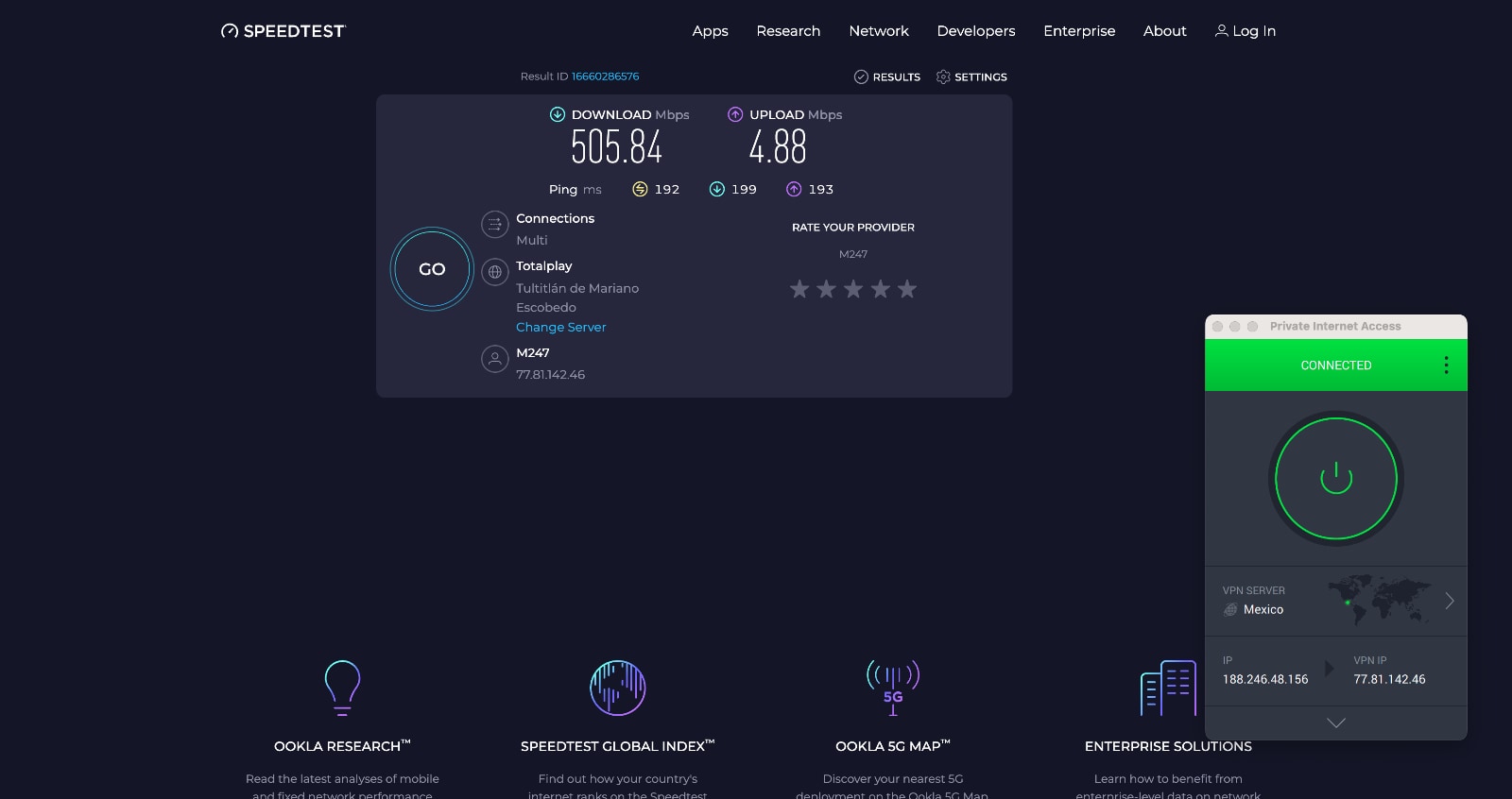Open the OOKLA 5G MAP heading
The height and width of the screenshot is (799, 1512).
point(893,746)
